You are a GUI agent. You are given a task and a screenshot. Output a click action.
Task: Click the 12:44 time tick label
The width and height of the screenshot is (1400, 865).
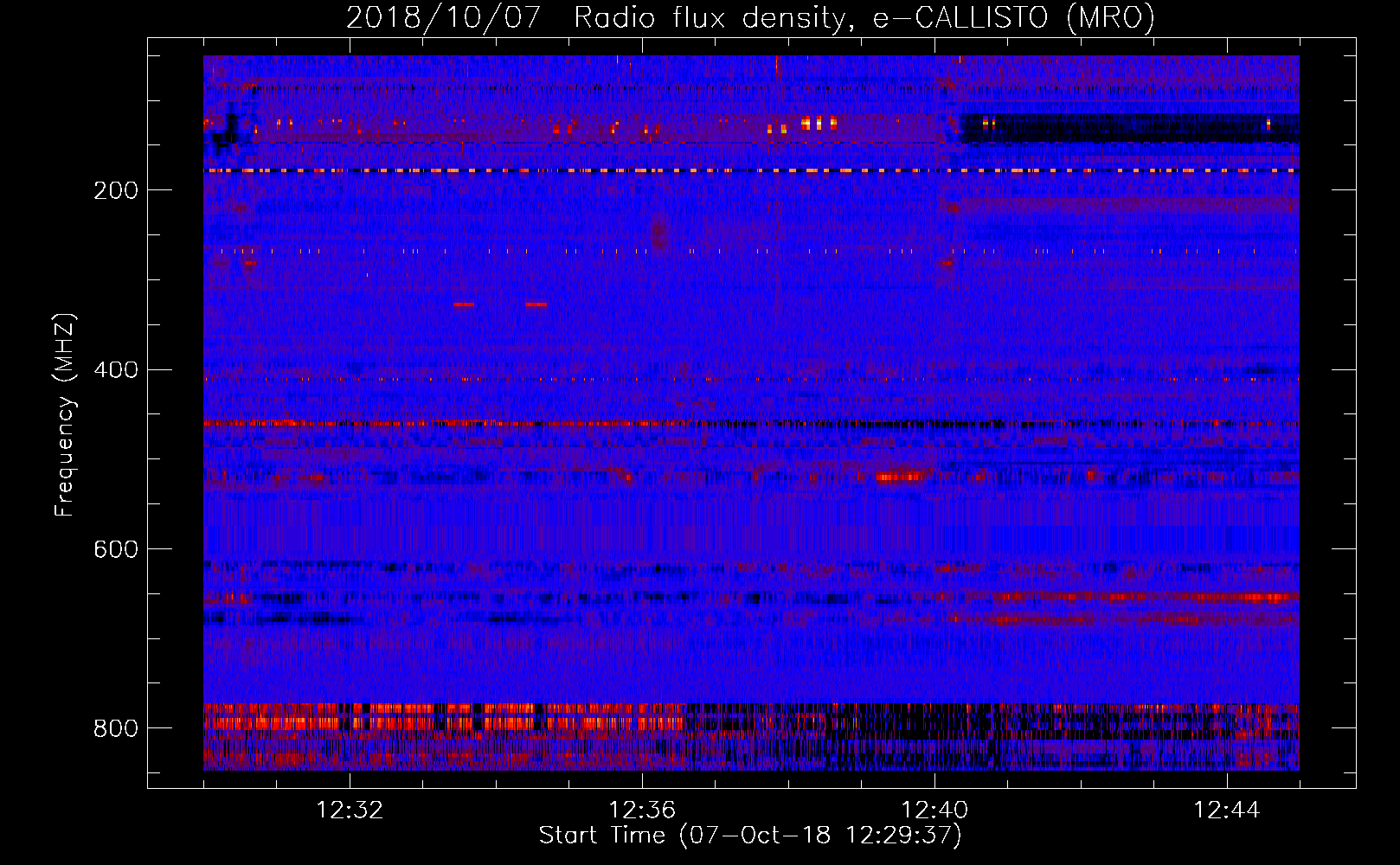(x=1227, y=811)
